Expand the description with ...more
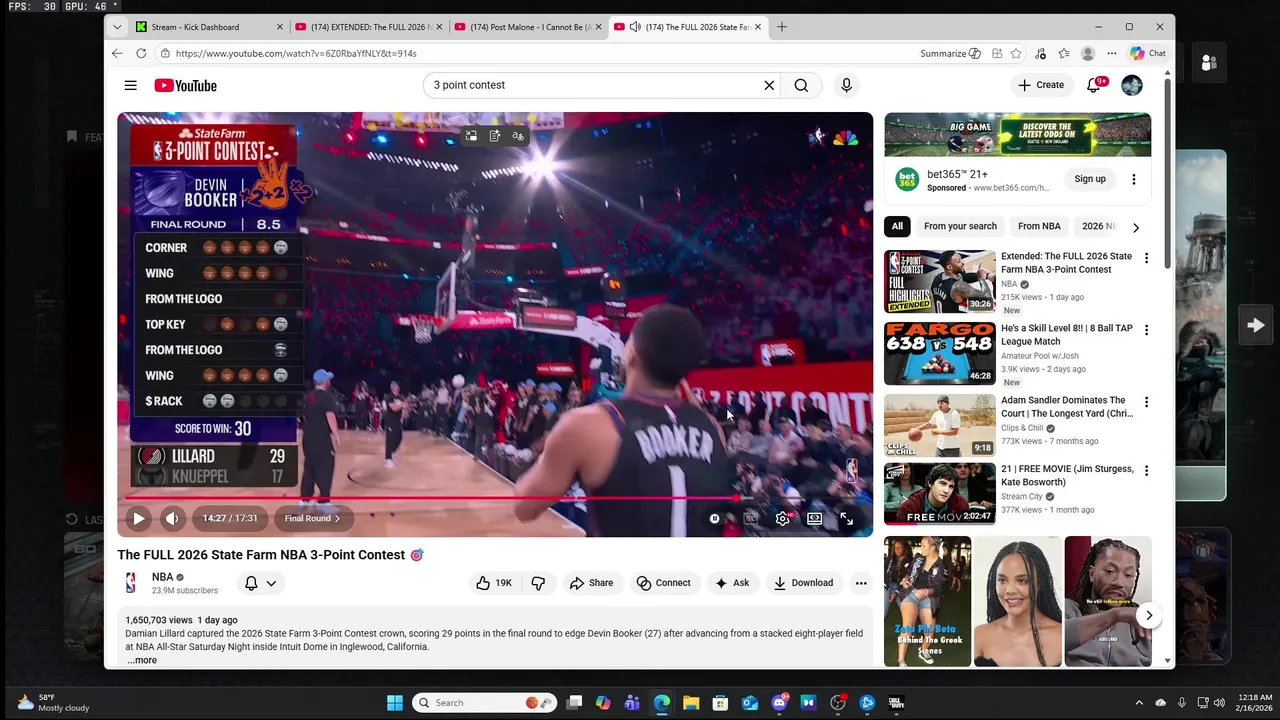 (x=142, y=660)
